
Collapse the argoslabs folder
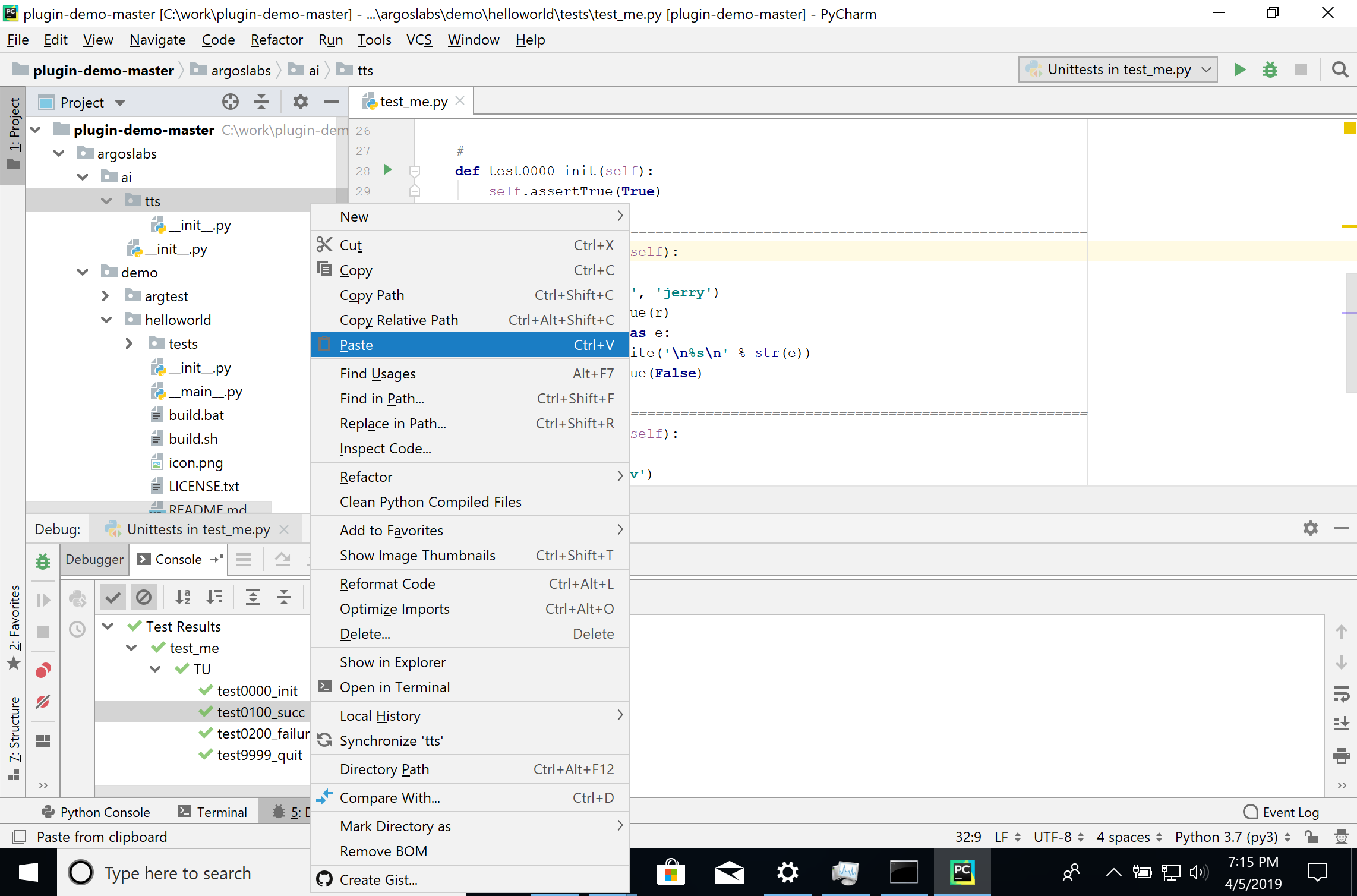click(59, 153)
